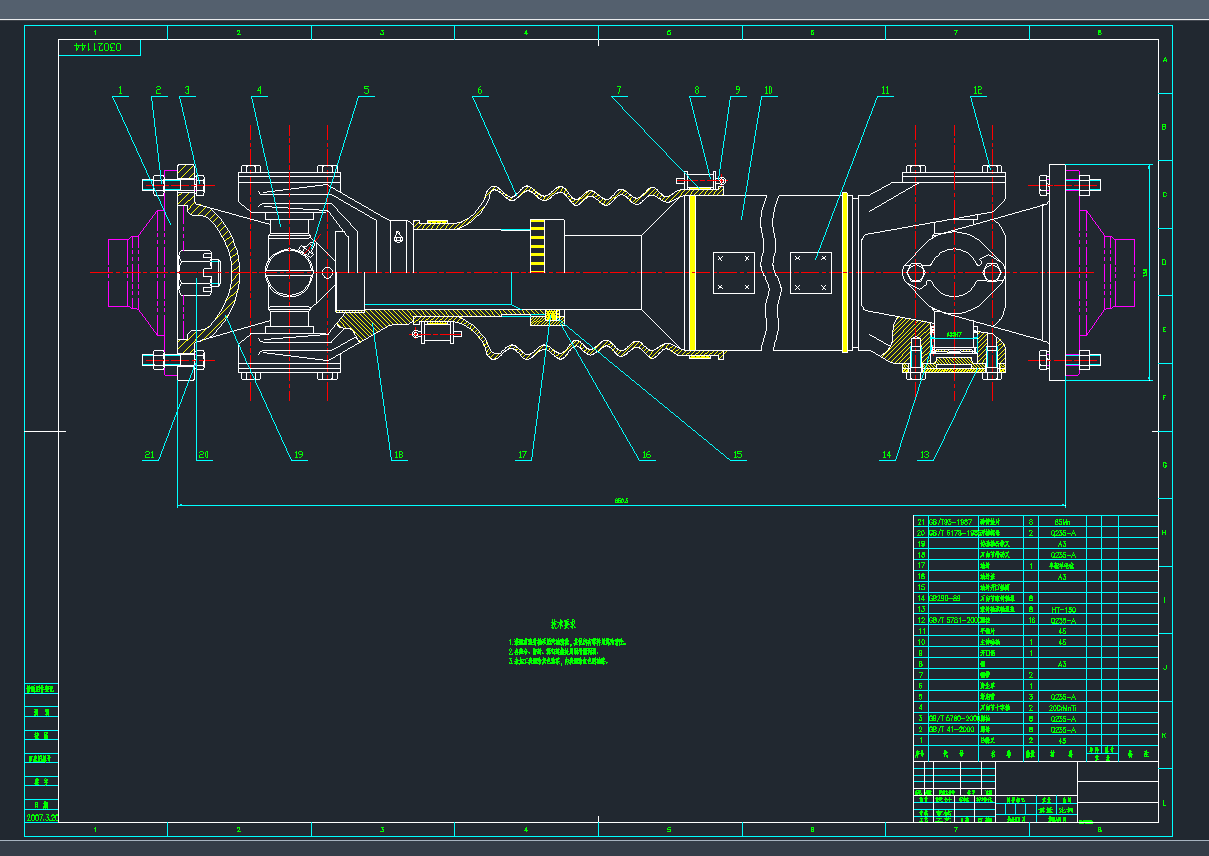Select part callout number 14 near right yoke
1209x856 pixels.
[x=886, y=455]
